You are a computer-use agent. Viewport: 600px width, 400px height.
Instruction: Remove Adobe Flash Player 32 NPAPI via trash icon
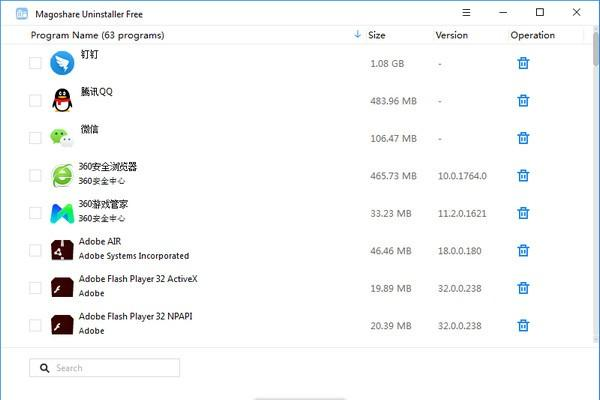[x=523, y=325]
